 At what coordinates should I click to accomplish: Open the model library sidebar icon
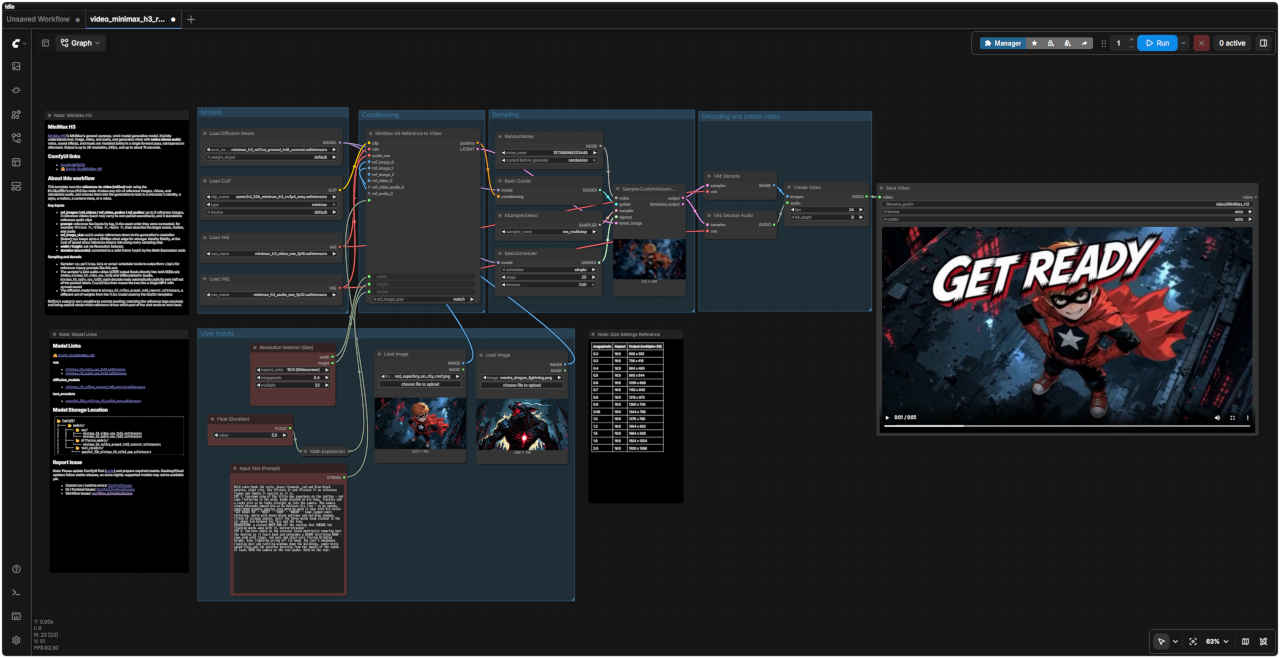[x=16, y=114]
